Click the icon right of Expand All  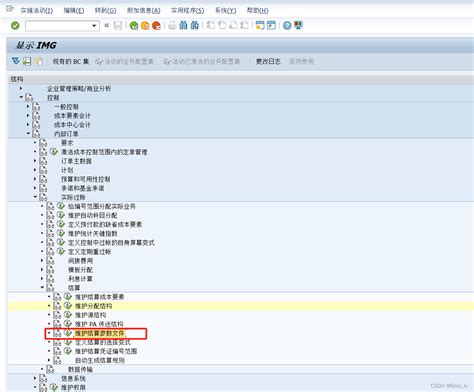click(x=27, y=61)
